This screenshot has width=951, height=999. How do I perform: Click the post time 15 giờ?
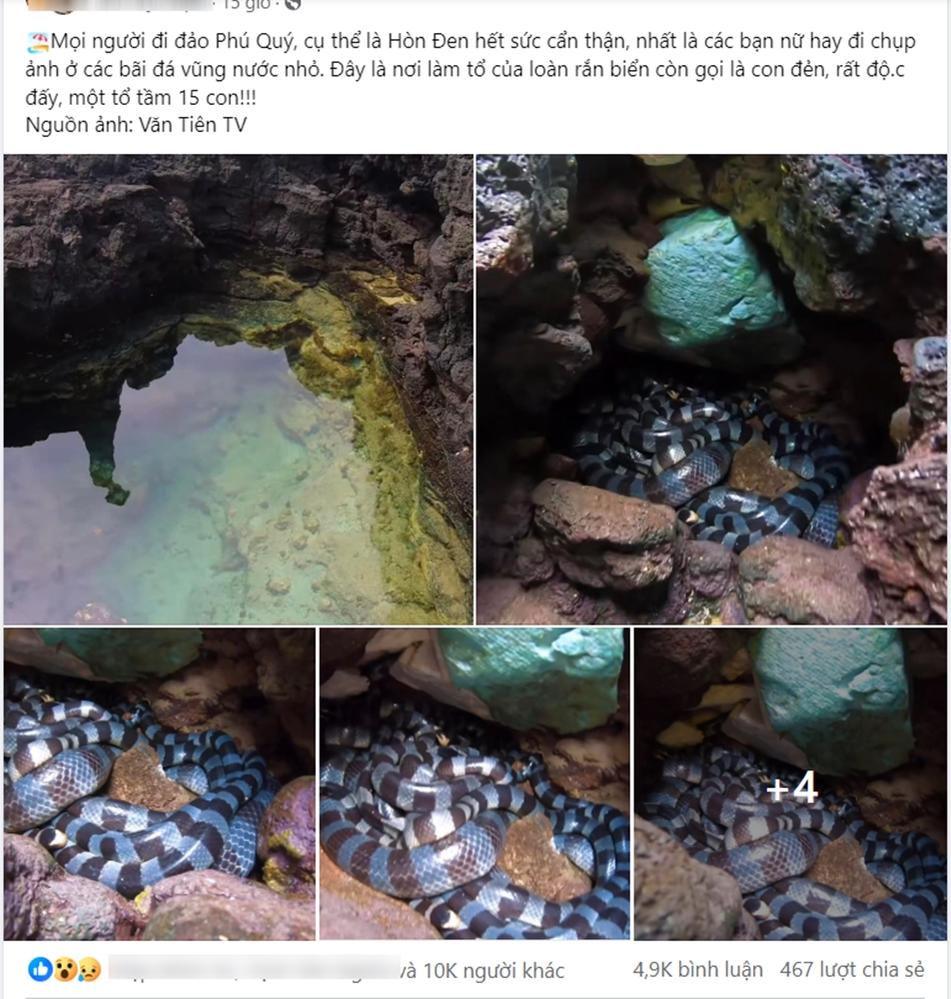[247, 4]
